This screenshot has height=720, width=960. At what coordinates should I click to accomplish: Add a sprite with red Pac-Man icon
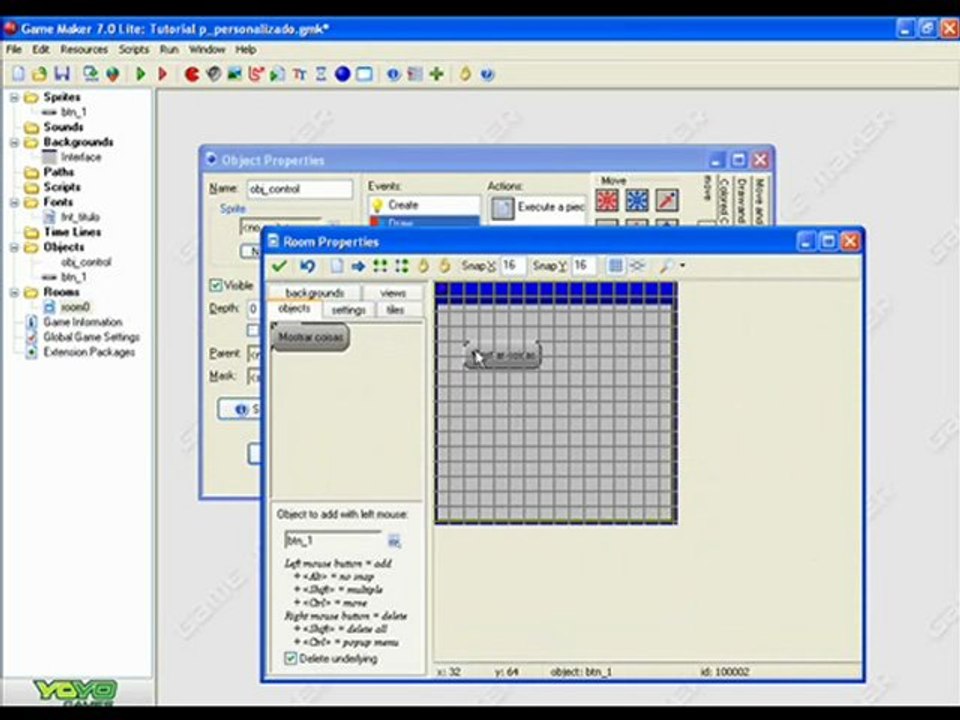[x=192, y=74]
